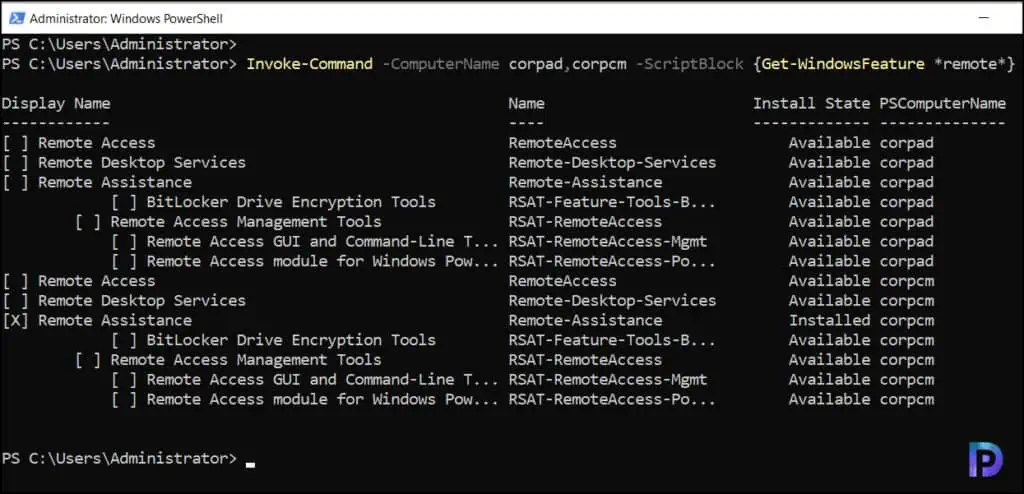The image size is (1024, 494).
Task: Click 'RemoteAccess' name in the corpad rows
Action: (x=562, y=142)
